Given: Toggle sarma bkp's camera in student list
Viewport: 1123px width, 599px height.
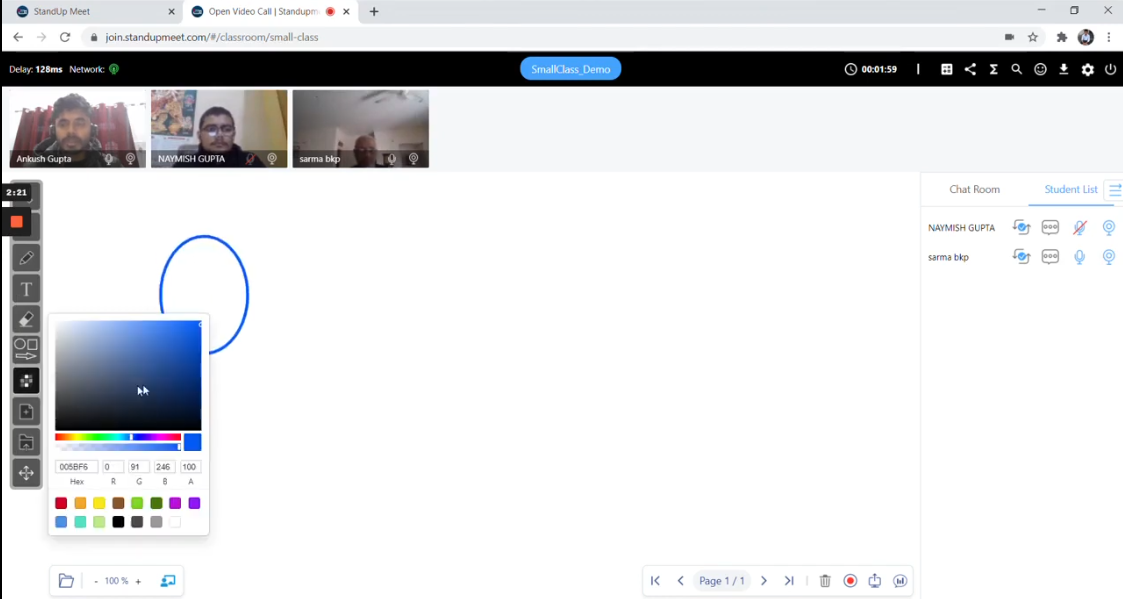Looking at the screenshot, I should (x=1109, y=257).
